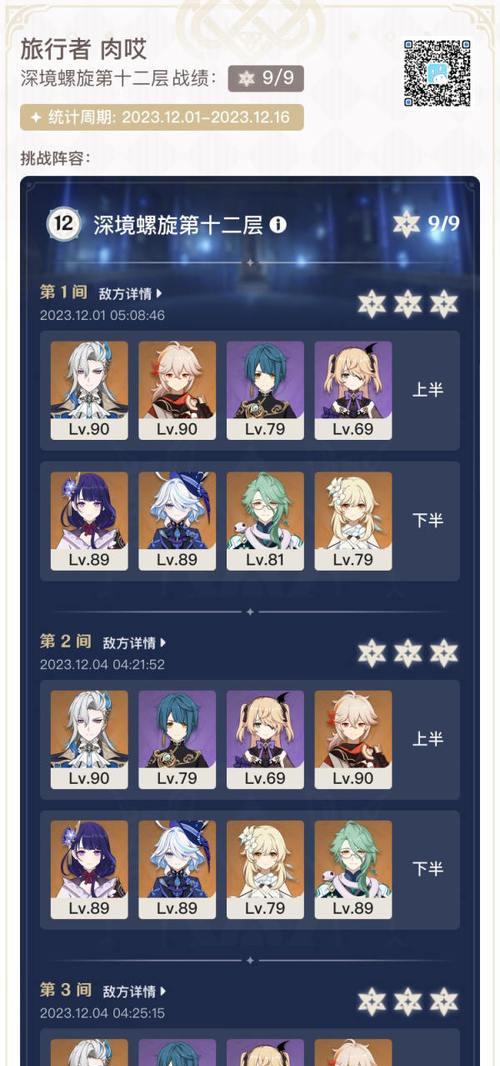Open Lv.81 green-haired character in chamber 1 下半
This screenshot has height=1066, width=500.
tap(265, 521)
